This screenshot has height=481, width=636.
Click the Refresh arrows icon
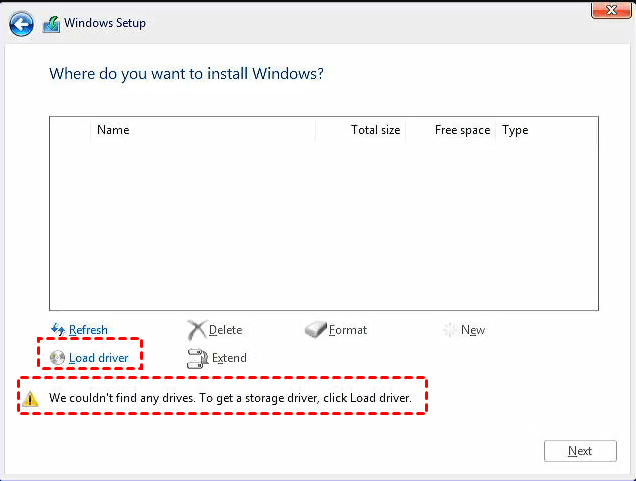click(57, 330)
